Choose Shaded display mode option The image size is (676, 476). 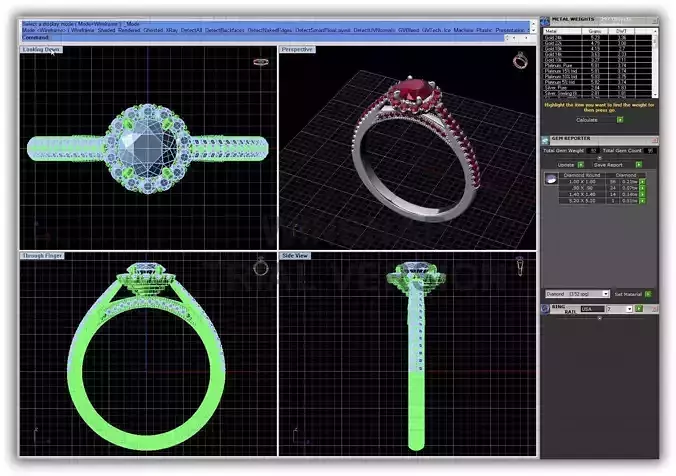[x=106, y=30]
